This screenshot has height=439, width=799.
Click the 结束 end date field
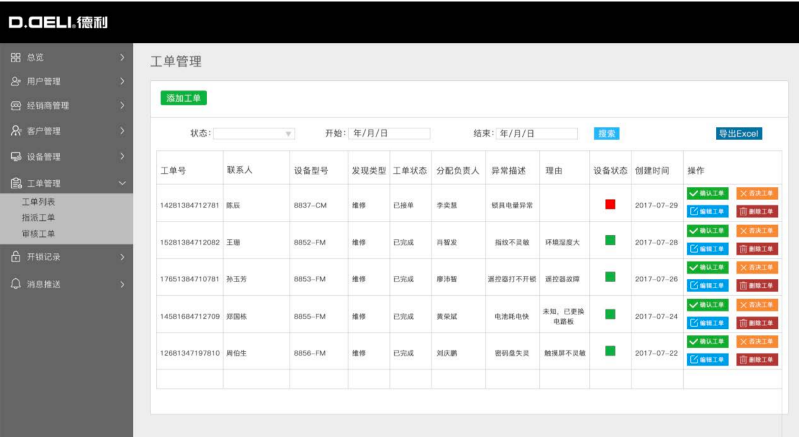[x=537, y=133]
